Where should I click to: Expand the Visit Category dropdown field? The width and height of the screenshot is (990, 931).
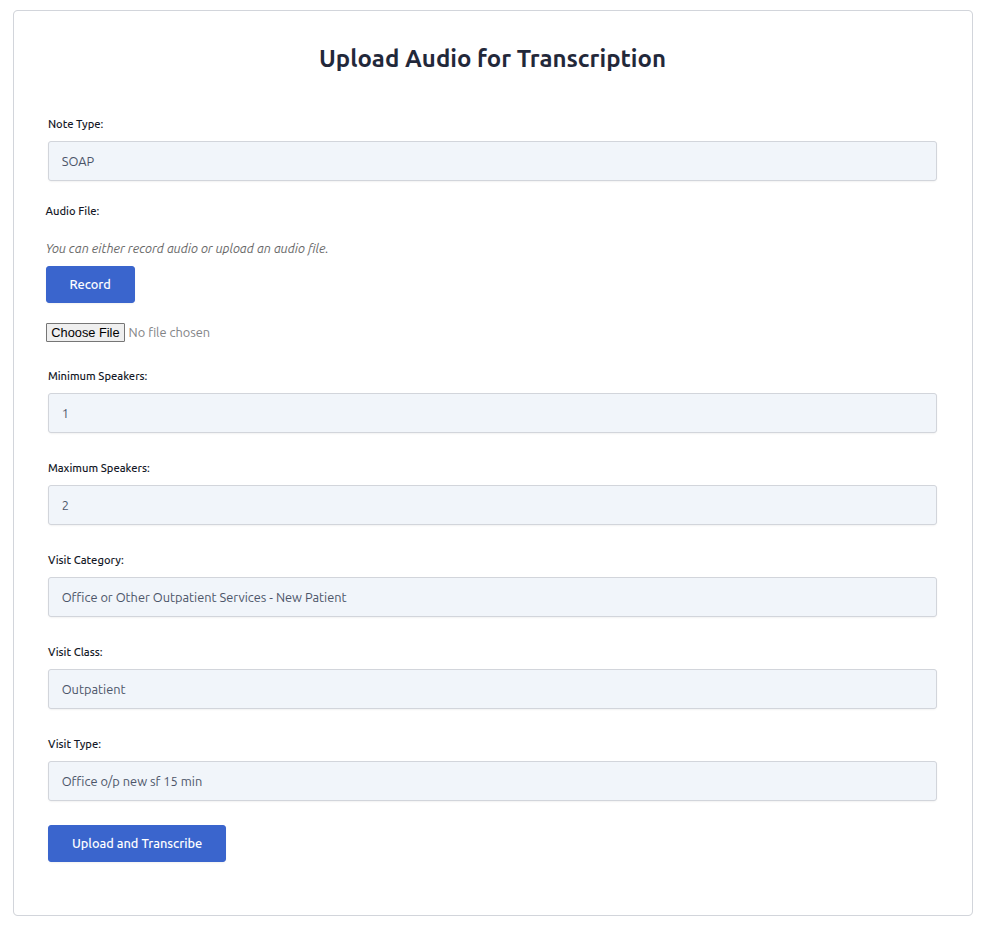[492, 597]
